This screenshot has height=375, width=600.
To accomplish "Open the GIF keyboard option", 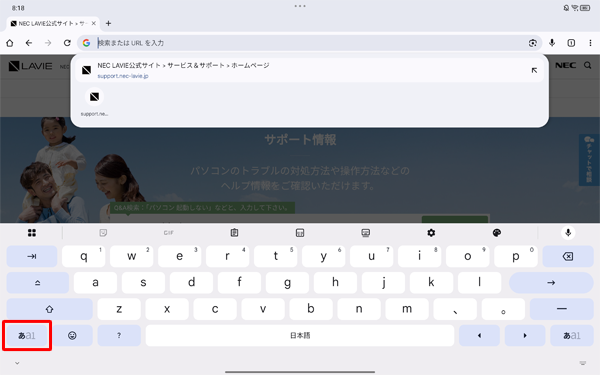I will point(169,233).
